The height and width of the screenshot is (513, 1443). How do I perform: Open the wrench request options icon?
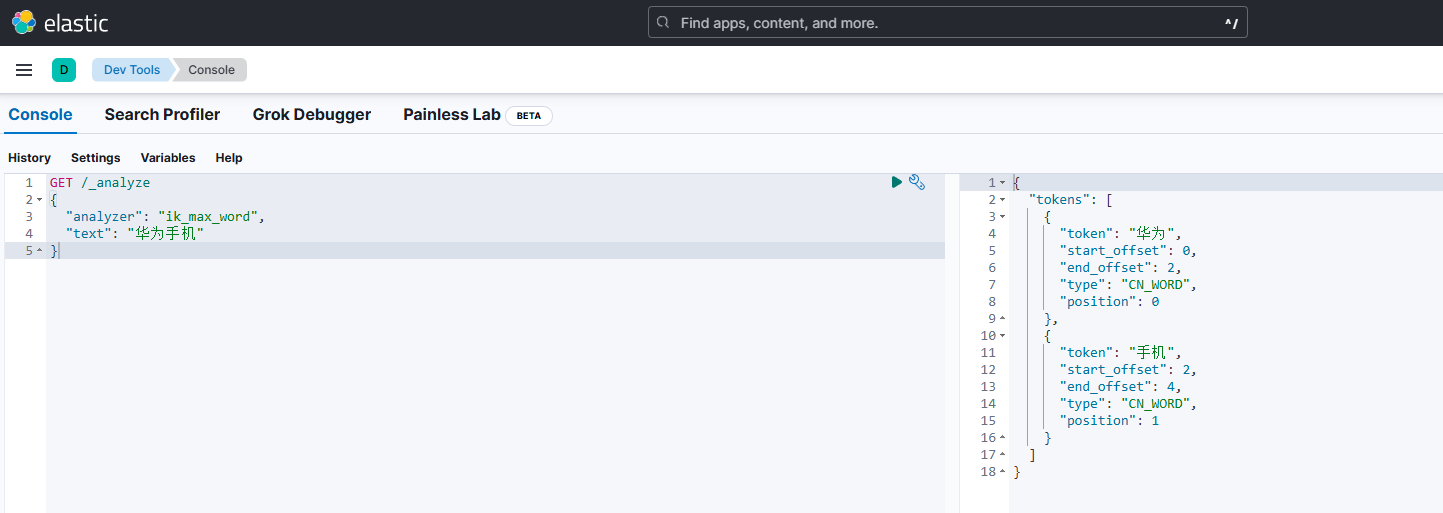pos(917,182)
